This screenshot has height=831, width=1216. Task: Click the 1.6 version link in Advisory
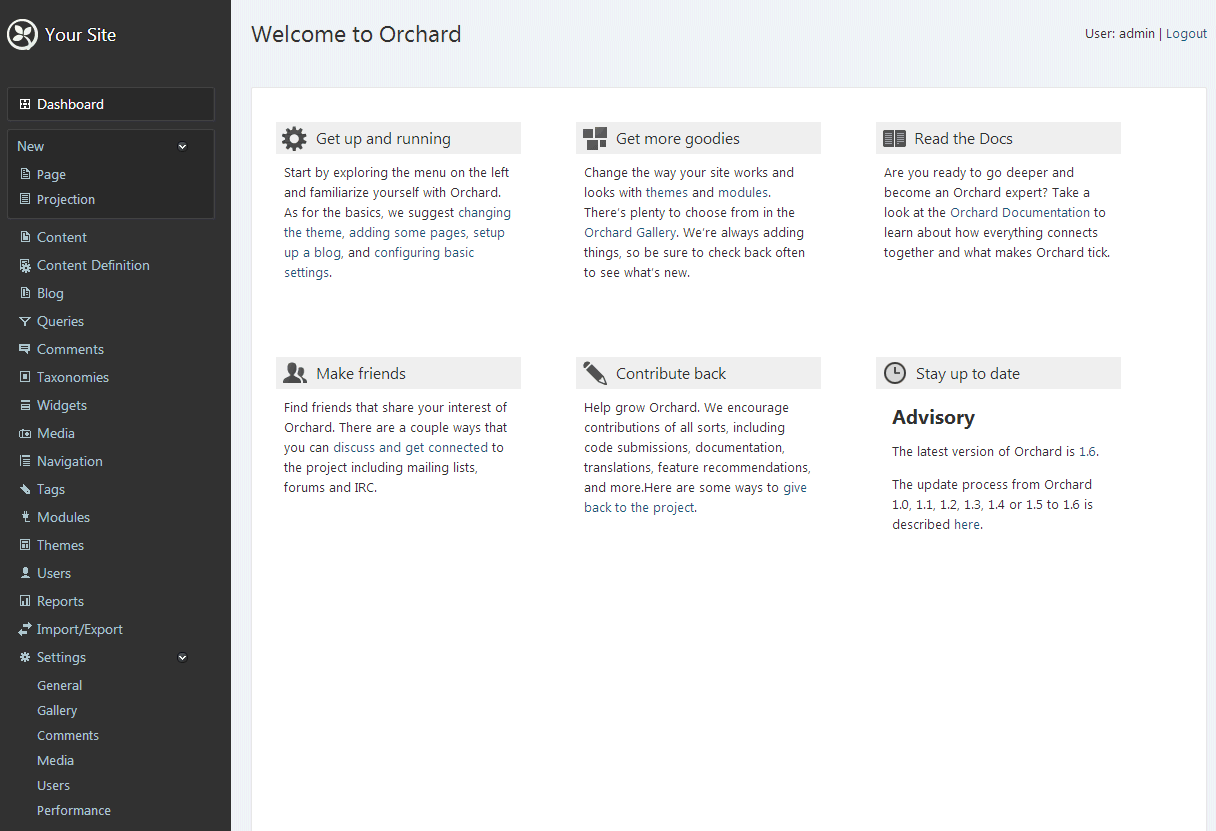pos(1087,451)
